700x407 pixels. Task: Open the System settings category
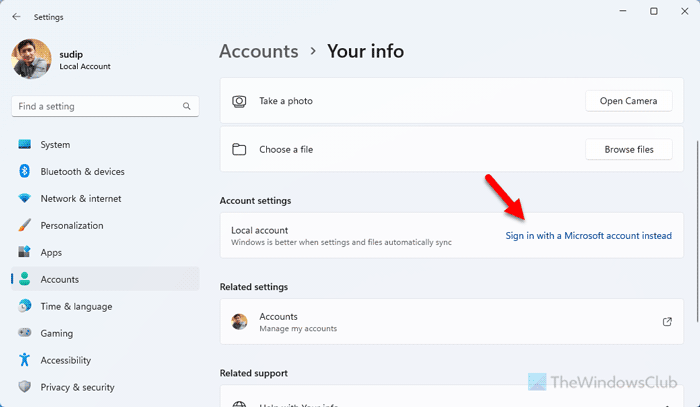tap(55, 144)
